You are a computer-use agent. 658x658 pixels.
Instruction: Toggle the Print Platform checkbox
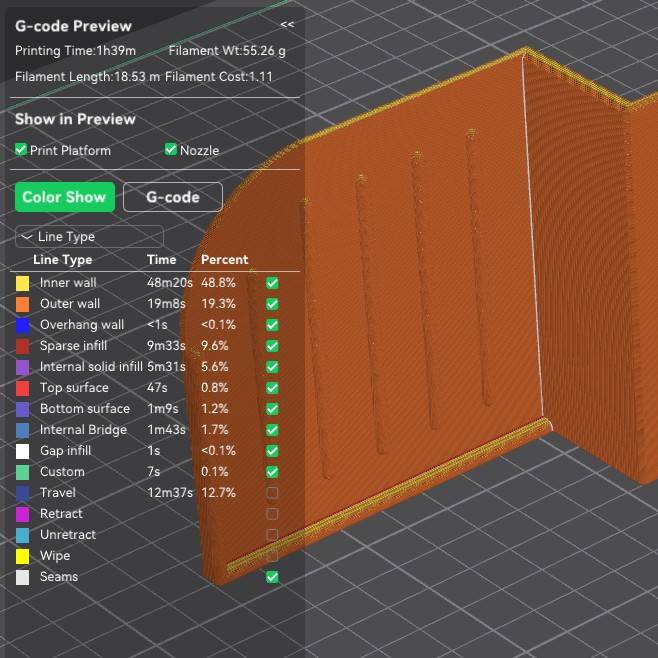pos(21,149)
